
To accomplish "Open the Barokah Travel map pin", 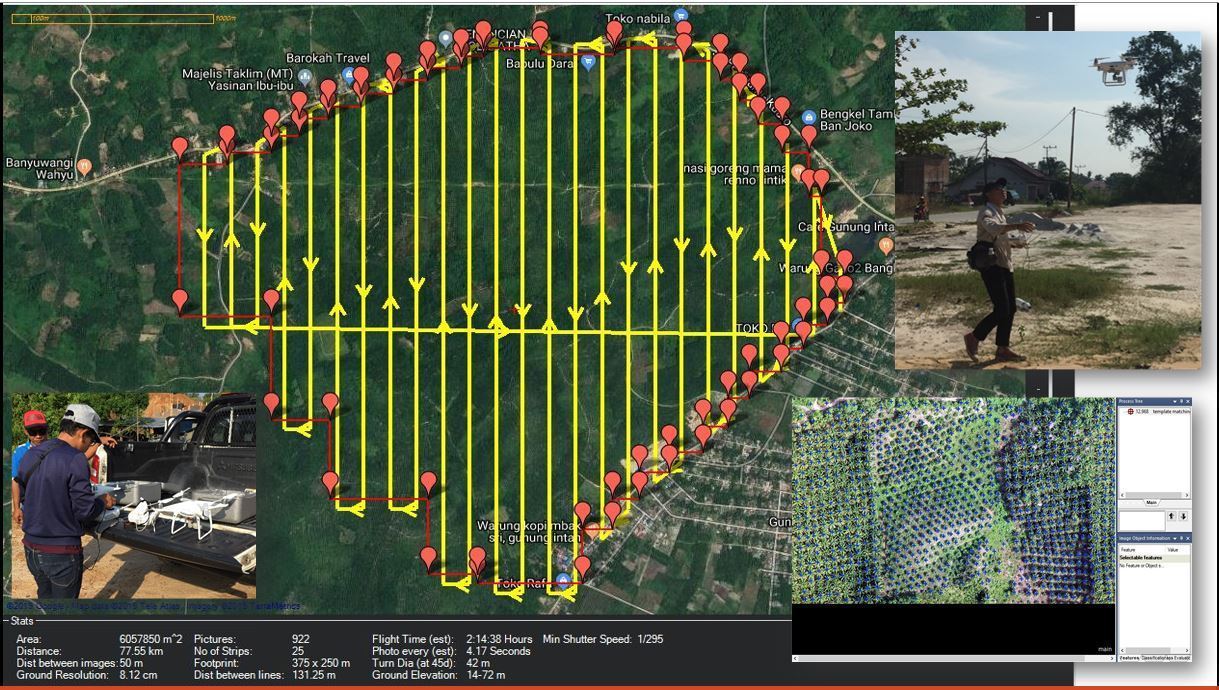I will point(348,75).
